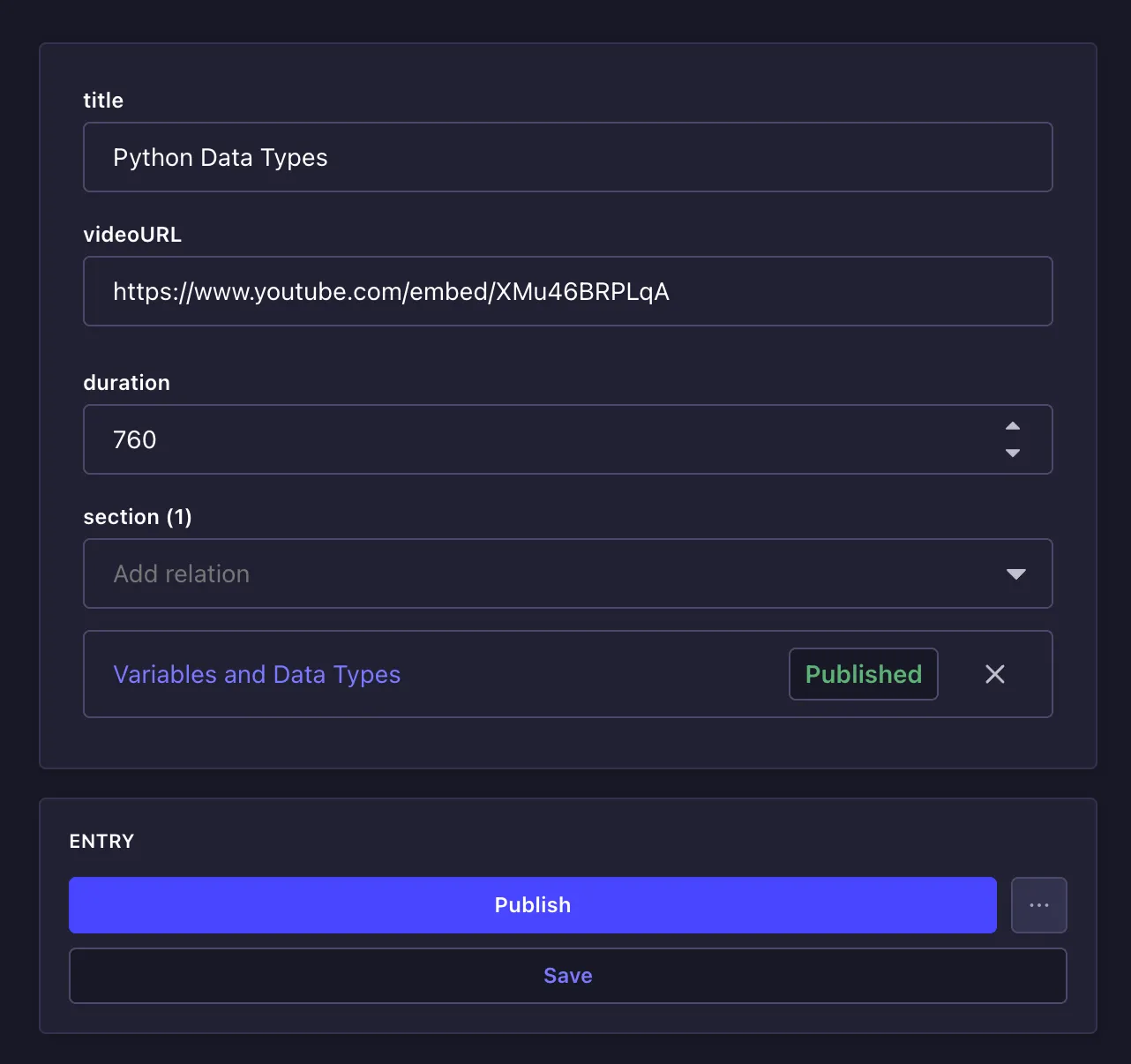This screenshot has height=1064, width=1131.
Task: Increase duration with the up arrow
Action: (1013, 426)
